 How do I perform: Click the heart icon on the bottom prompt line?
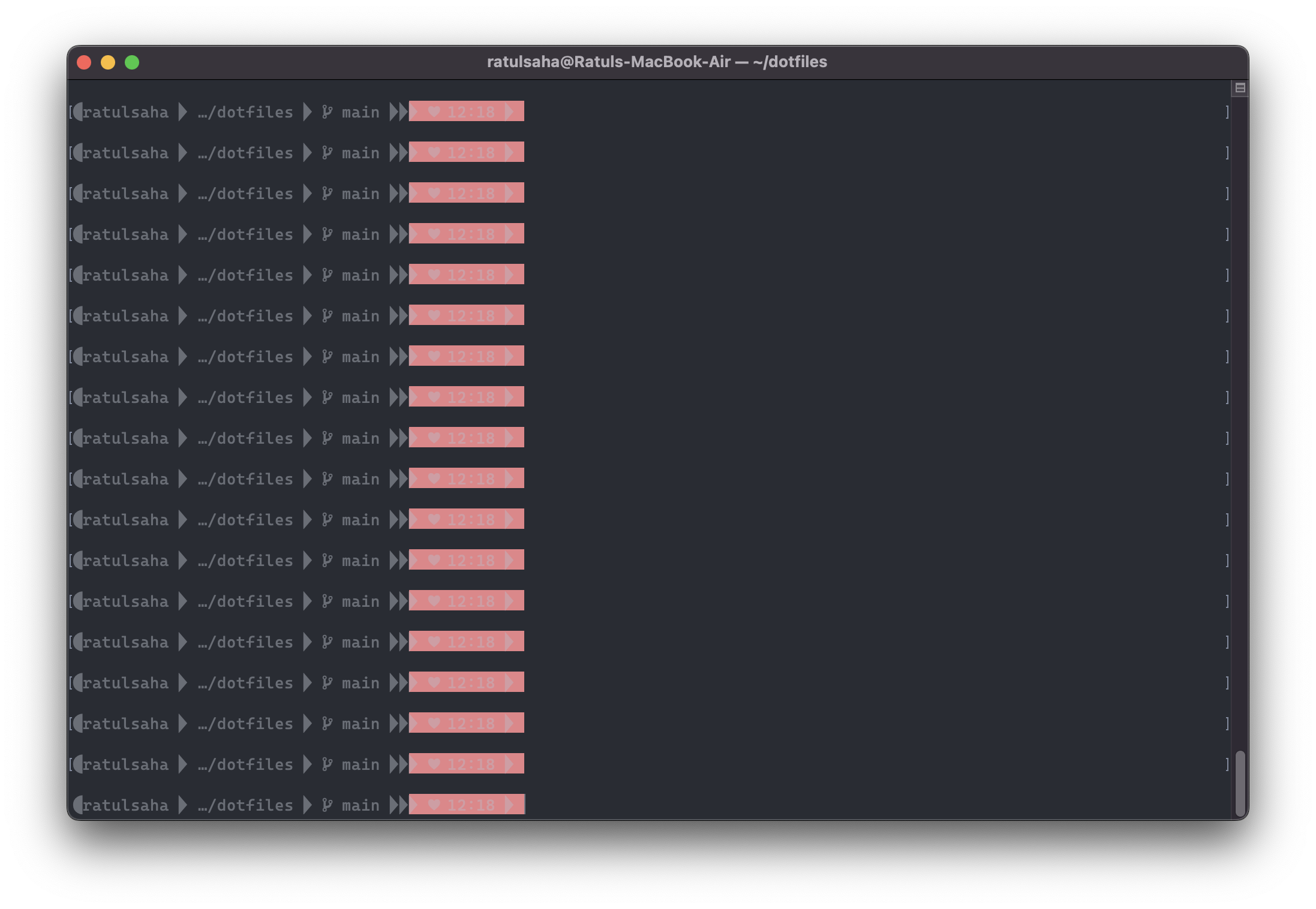click(434, 805)
